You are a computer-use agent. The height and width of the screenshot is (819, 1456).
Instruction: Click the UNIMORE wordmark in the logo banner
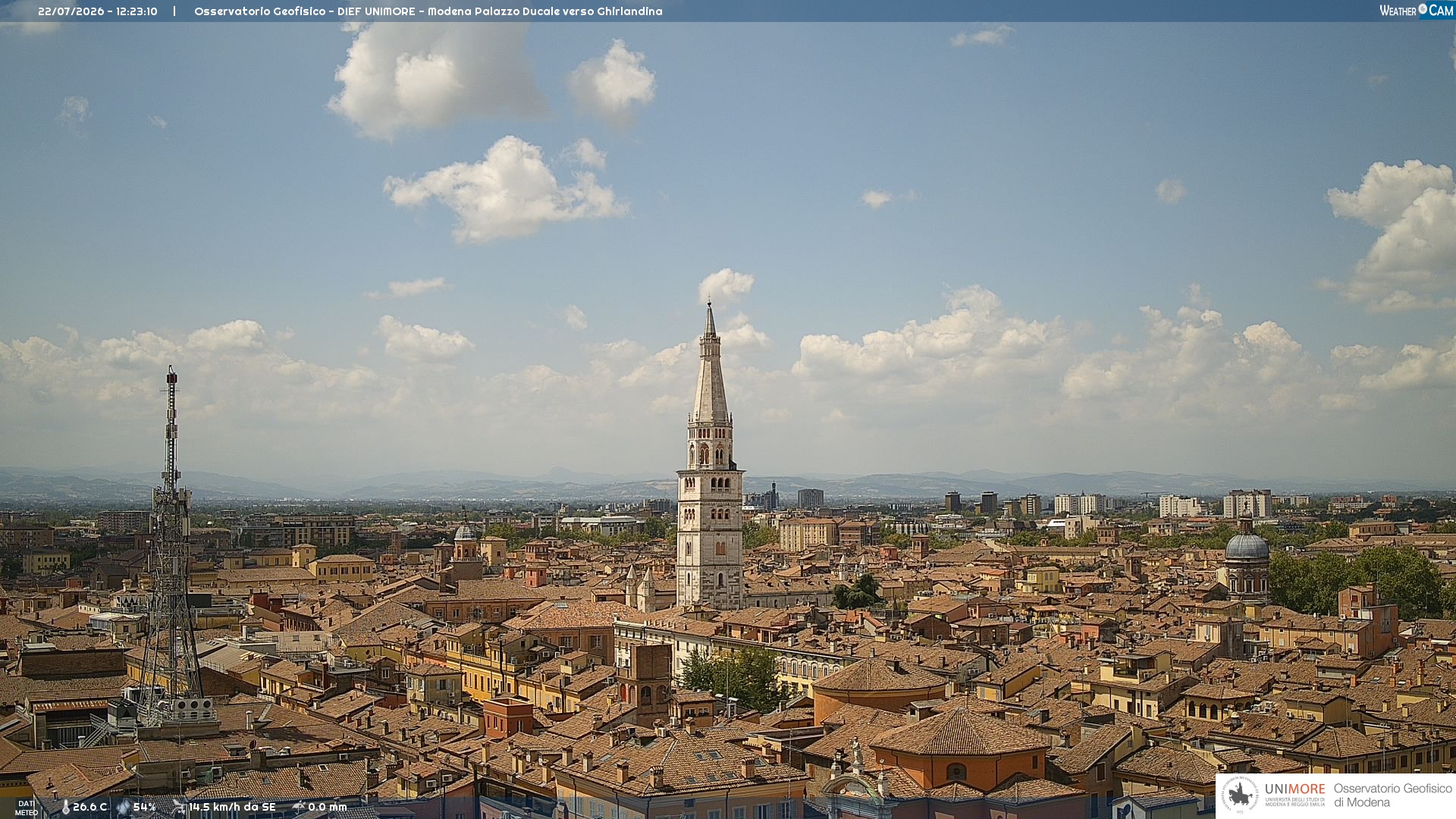coord(1294,789)
